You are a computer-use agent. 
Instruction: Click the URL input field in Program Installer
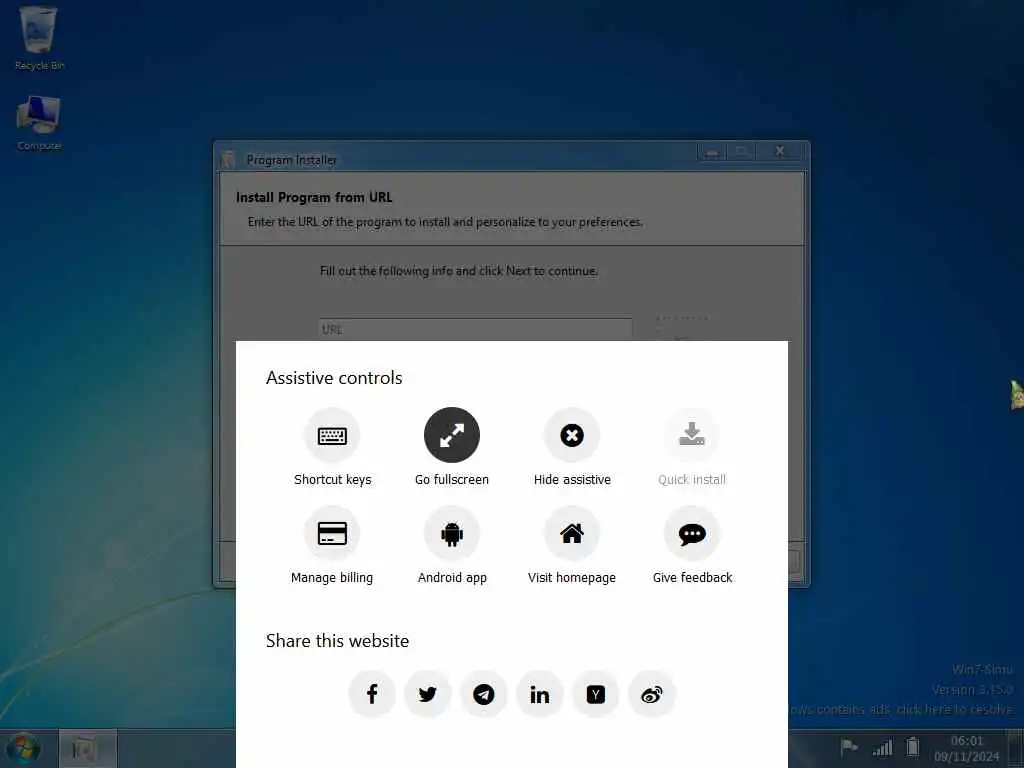[x=475, y=329]
